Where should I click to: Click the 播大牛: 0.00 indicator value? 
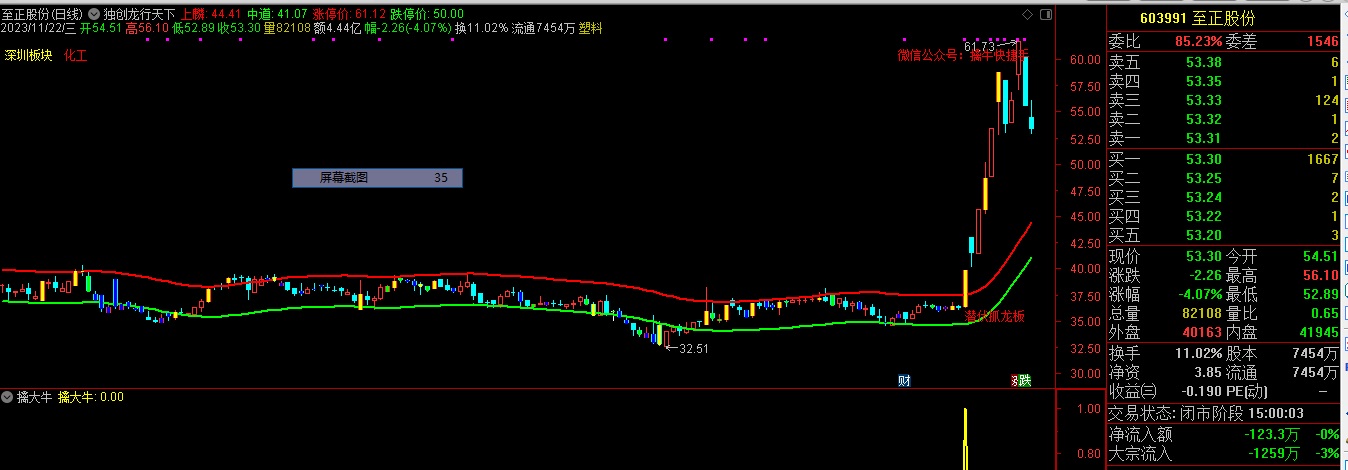[91, 397]
